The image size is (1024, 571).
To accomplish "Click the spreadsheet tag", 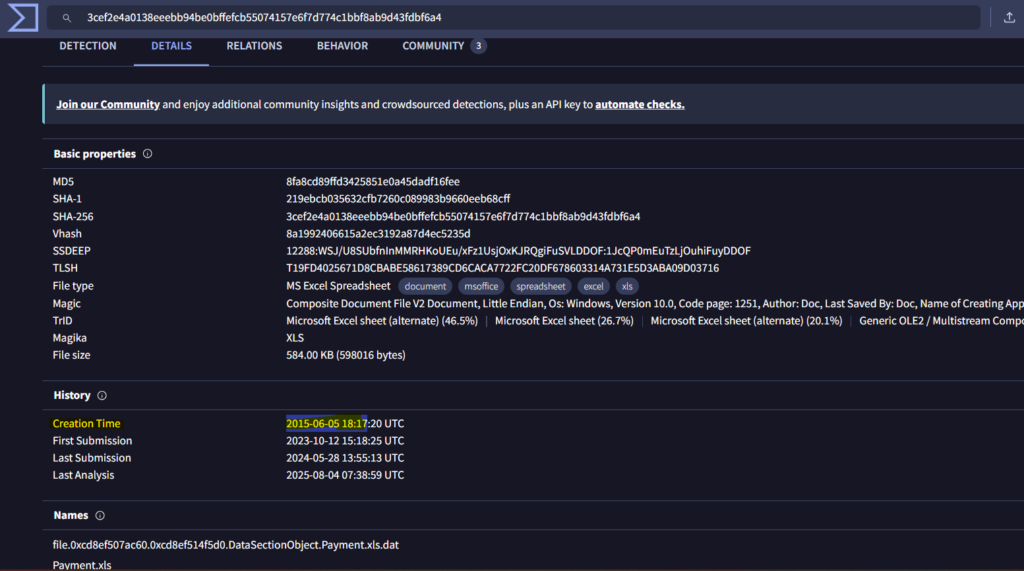I will [541, 286].
